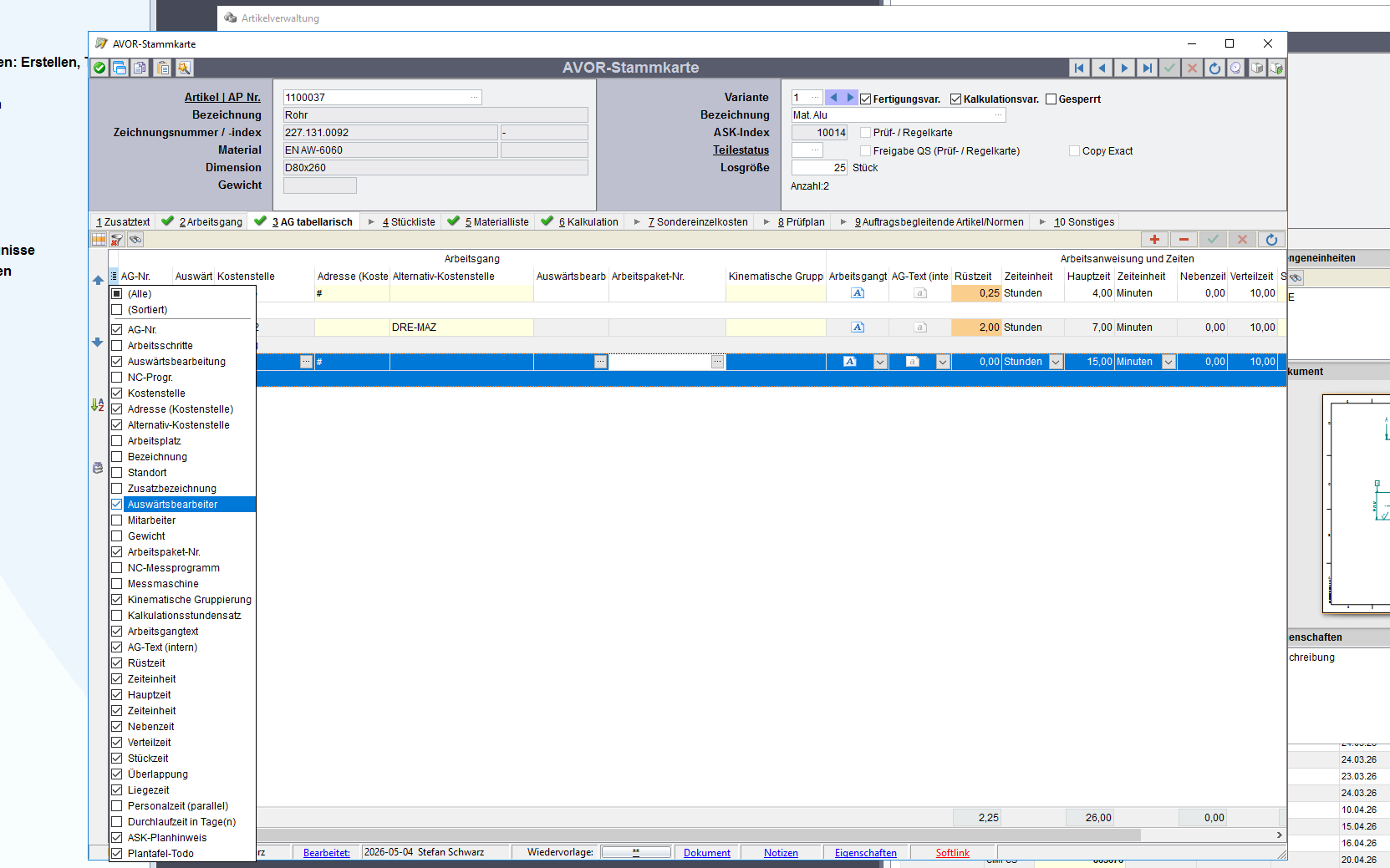Expand Minuten unit dropdown in selected row
The height and width of the screenshot is (868, 1390).
(x=1169, y=362)
